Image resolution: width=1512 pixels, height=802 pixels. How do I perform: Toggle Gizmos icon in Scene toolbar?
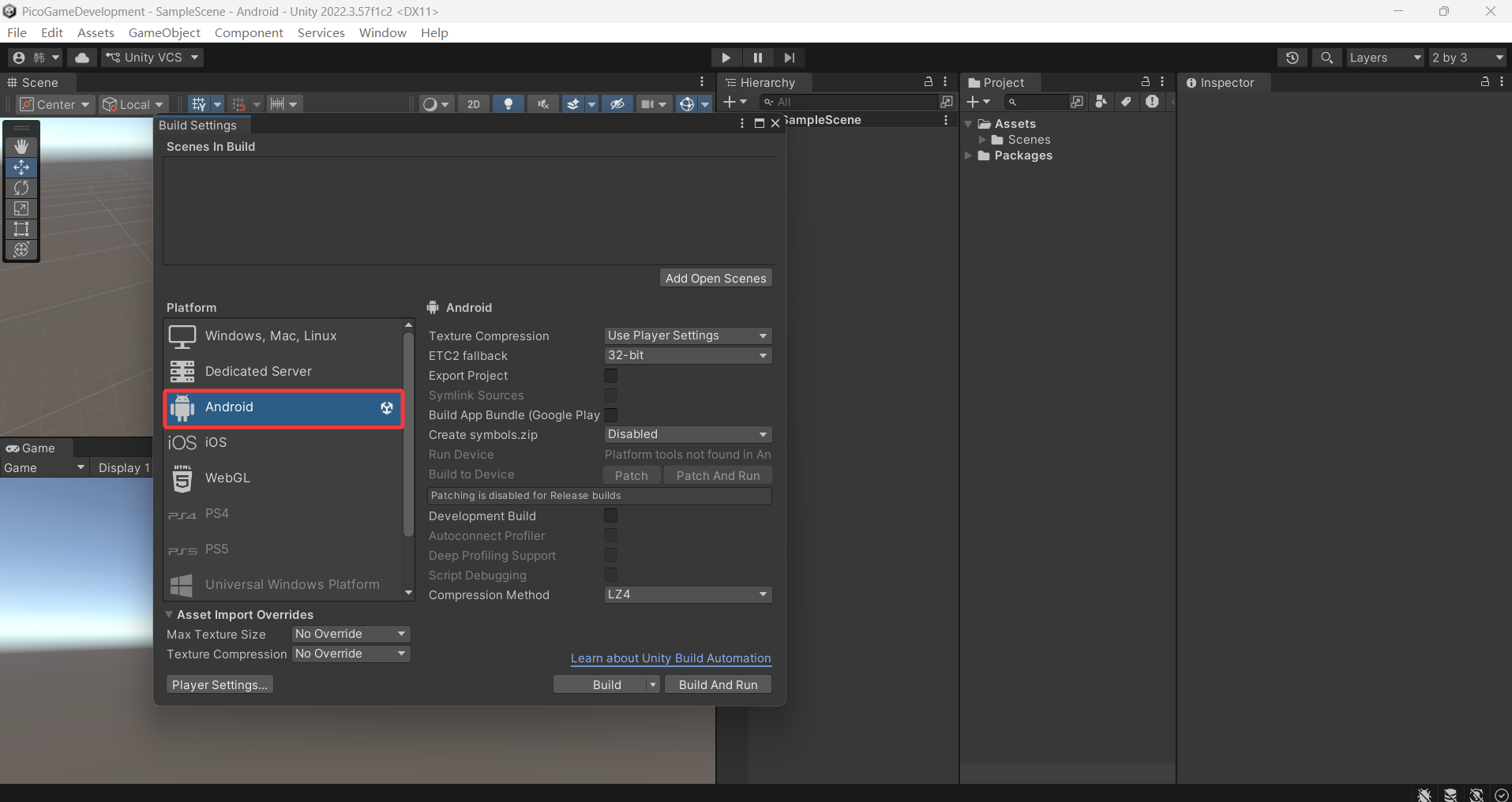687,104
